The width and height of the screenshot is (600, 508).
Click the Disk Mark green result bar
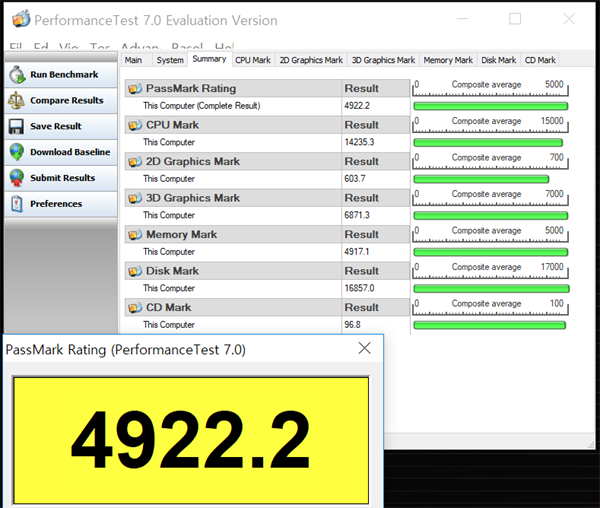[x=491, y=288]
